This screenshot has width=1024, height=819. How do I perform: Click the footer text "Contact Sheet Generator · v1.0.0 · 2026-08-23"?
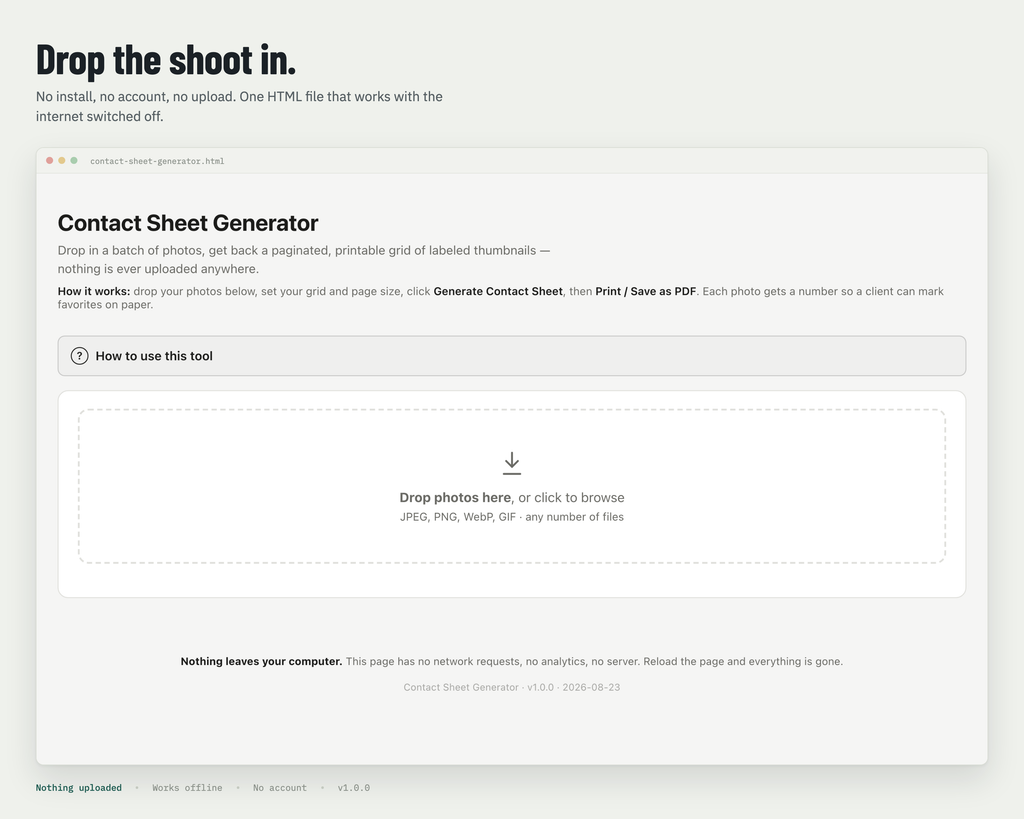pos(512,688)
